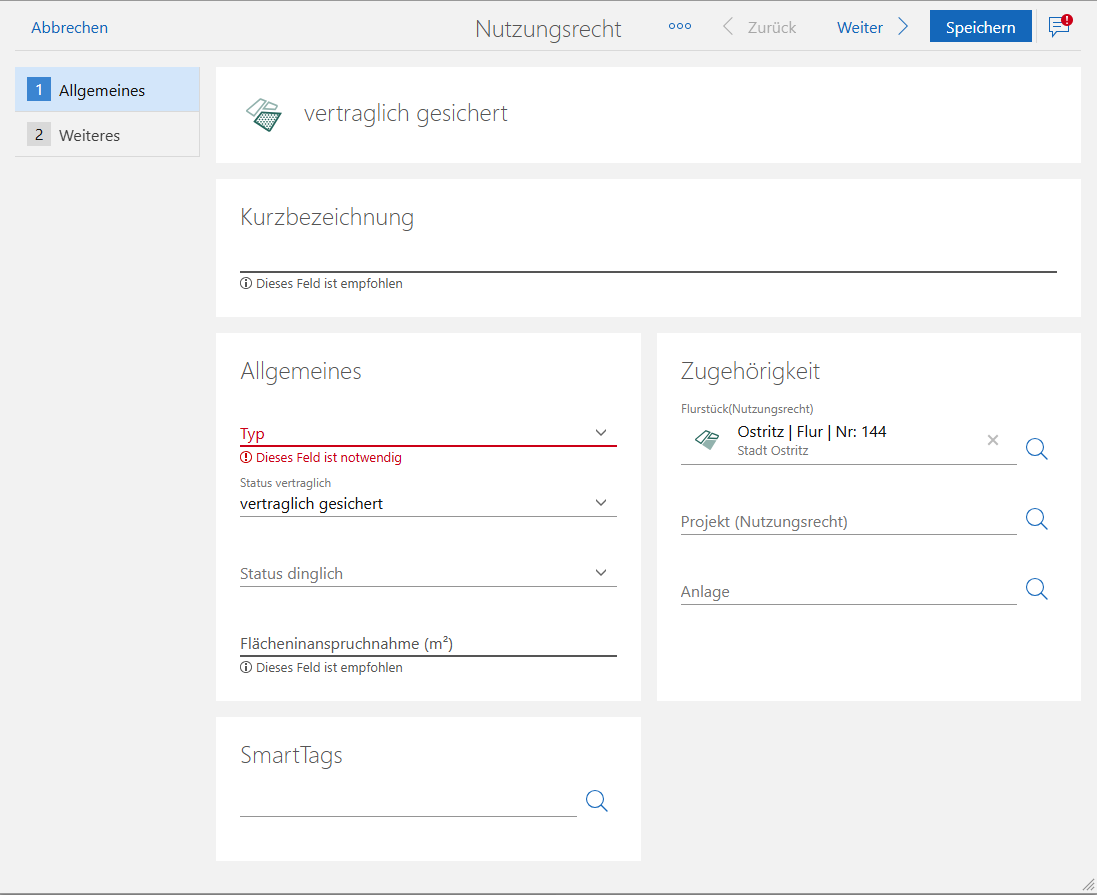Click the Nutzungsrecht header parcel icon
Viewport: 1097px width, 895px height.
point(264,115)
